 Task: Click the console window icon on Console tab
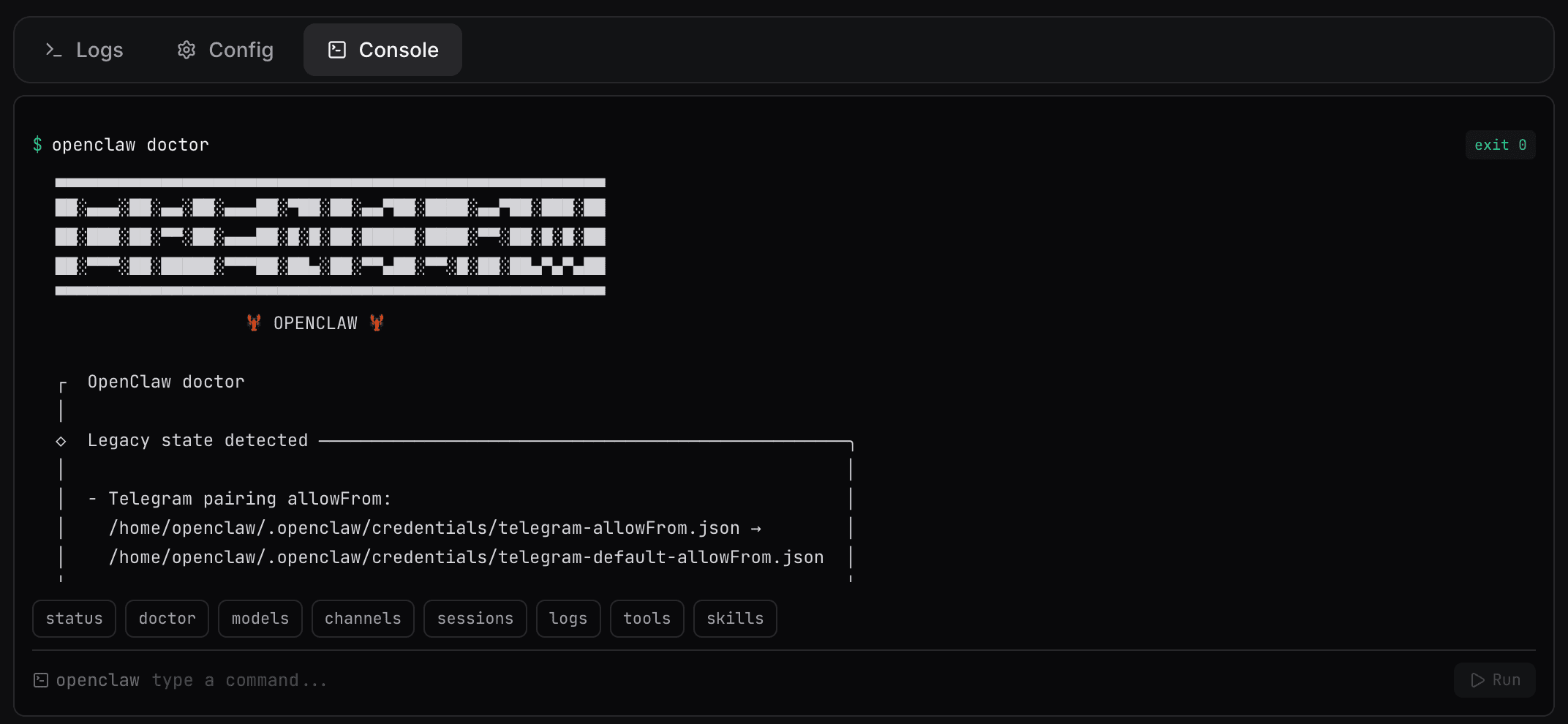point(336,50)
